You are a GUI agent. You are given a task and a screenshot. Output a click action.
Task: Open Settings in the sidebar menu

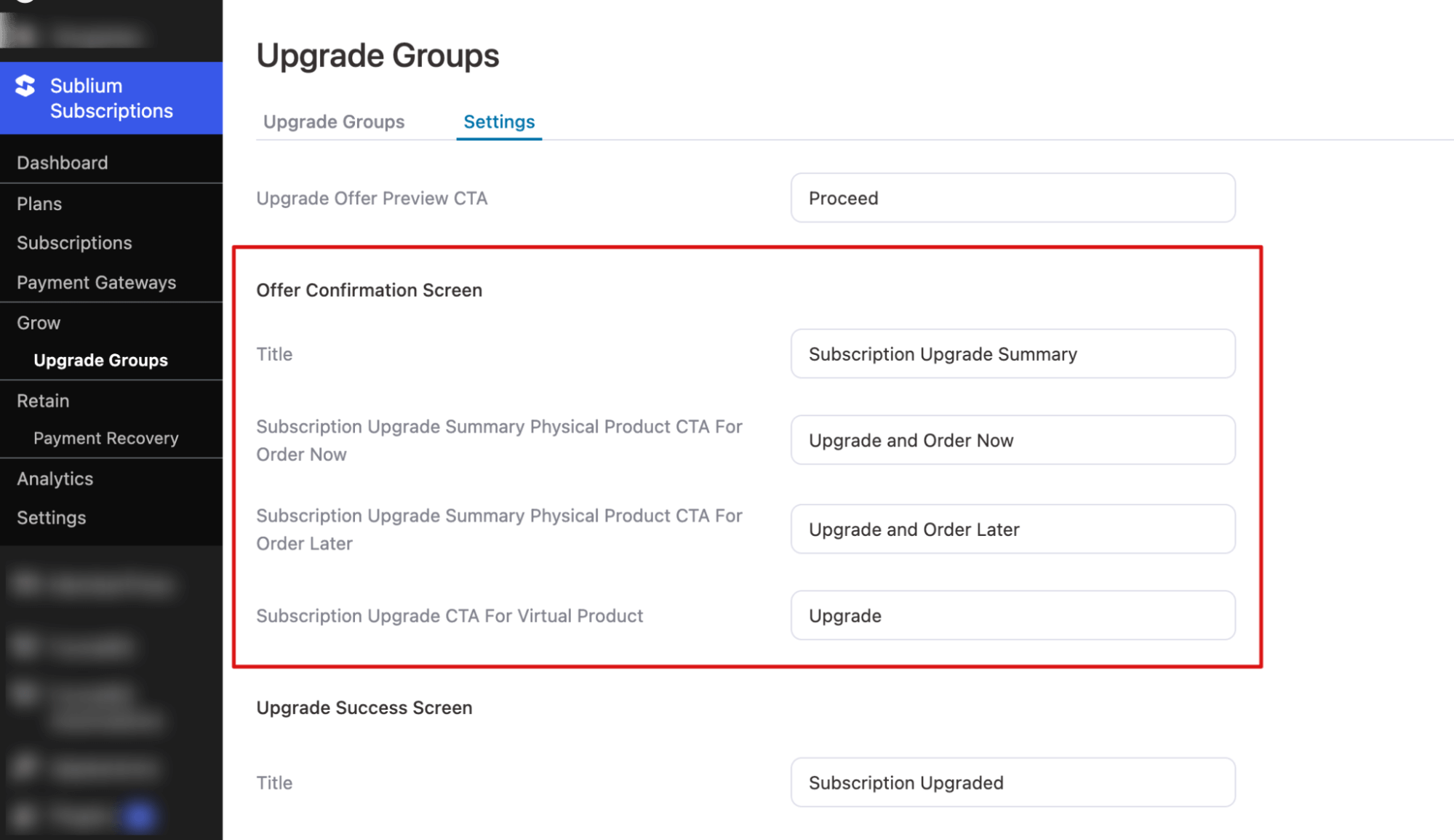point(51,518)
